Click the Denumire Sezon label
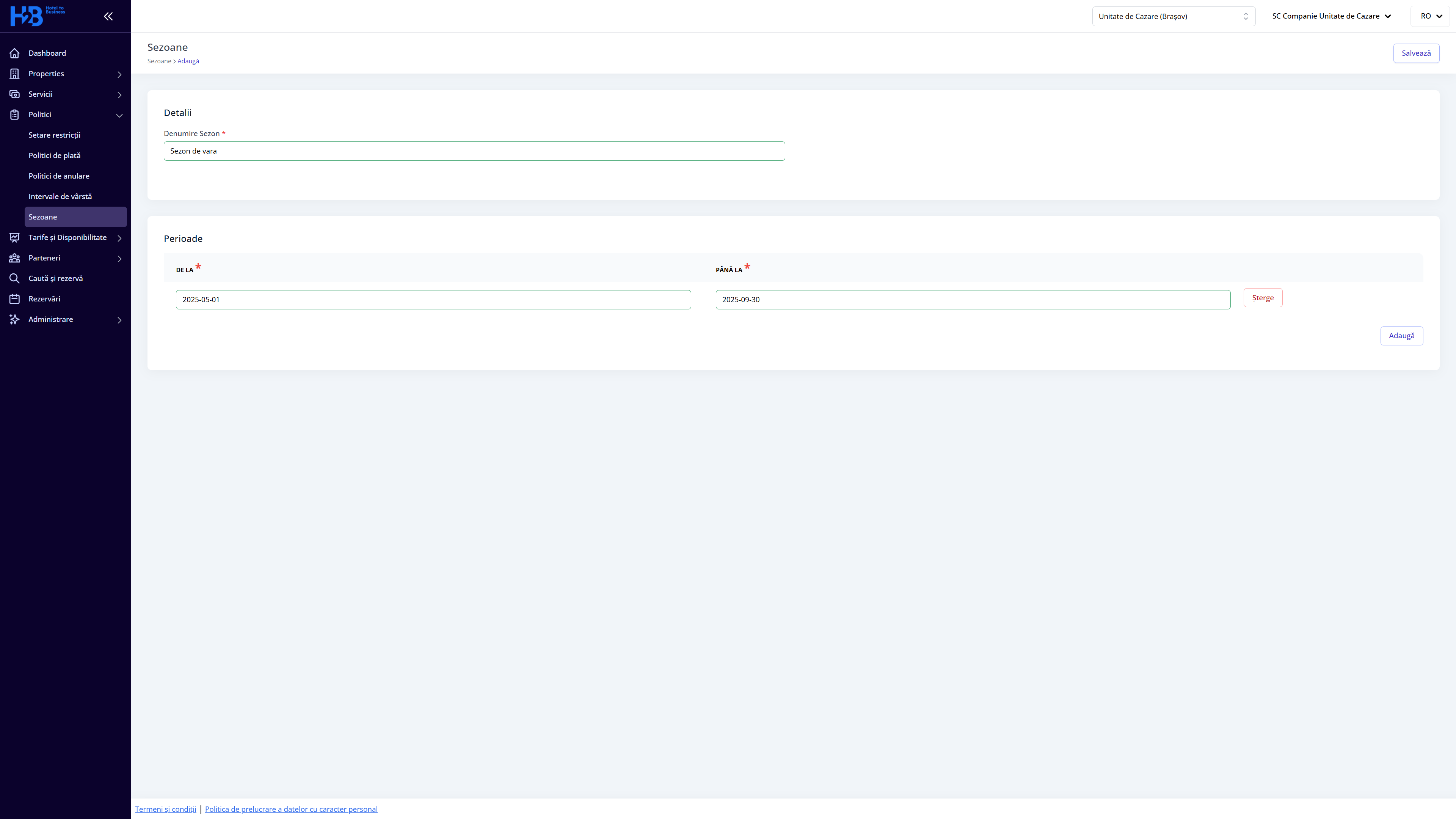The height and width of the screenshot is (819, 1456). (x=191, y=133)
